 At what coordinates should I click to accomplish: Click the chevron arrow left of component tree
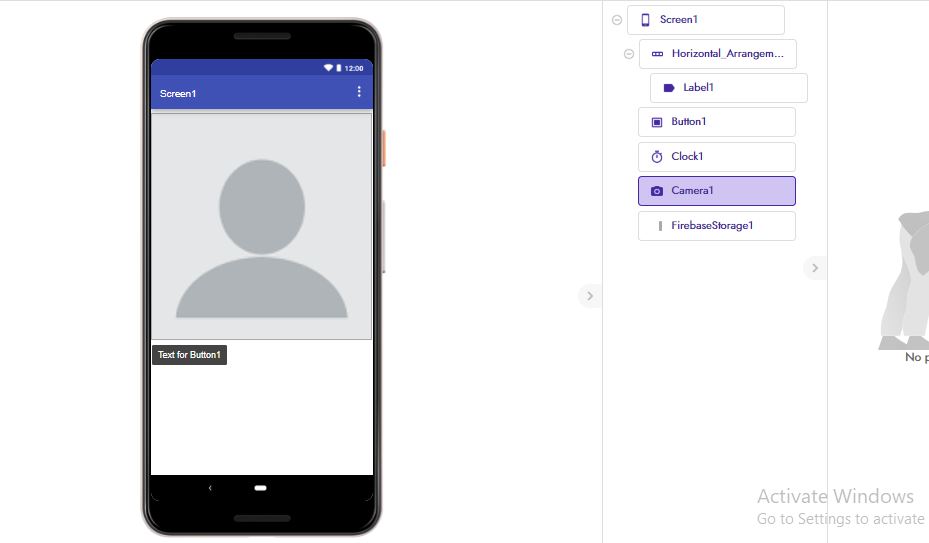point(590,296)
